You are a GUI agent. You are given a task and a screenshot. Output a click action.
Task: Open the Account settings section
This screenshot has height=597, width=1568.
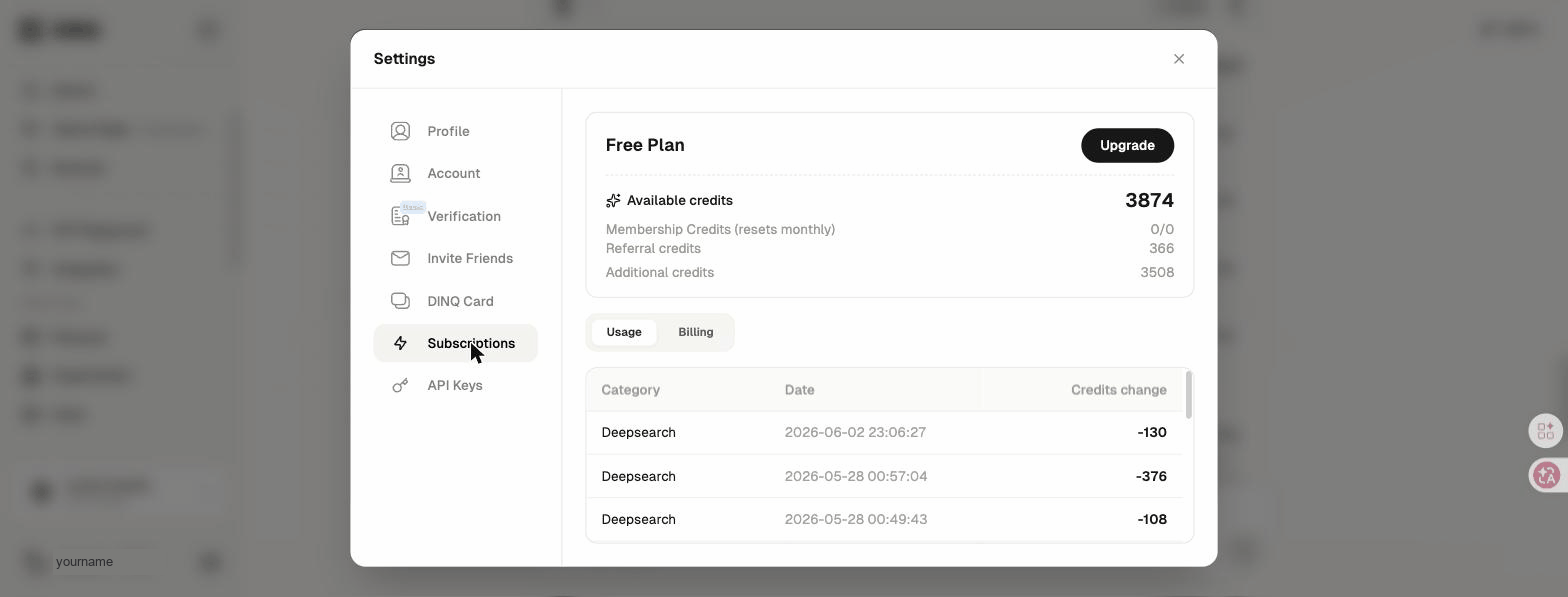(455, 173)
